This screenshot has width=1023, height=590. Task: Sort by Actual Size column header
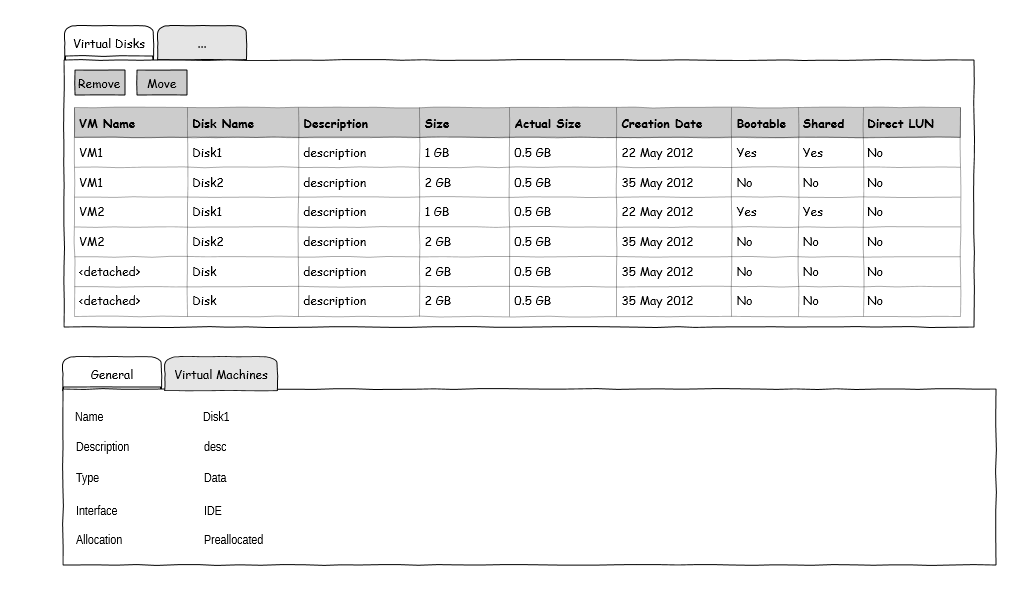pos(547,124)
